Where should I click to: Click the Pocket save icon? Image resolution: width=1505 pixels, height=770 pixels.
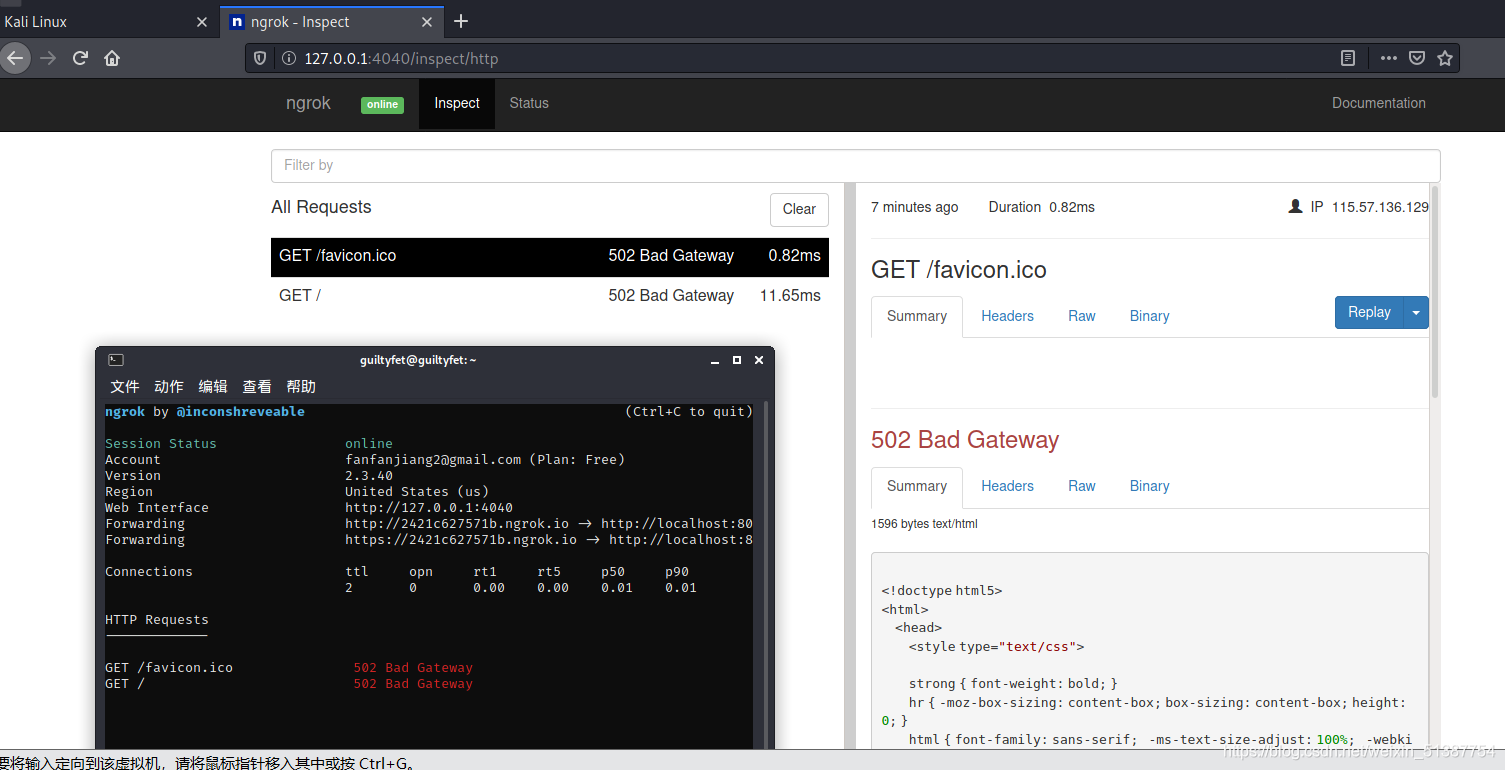[1417, 58]
